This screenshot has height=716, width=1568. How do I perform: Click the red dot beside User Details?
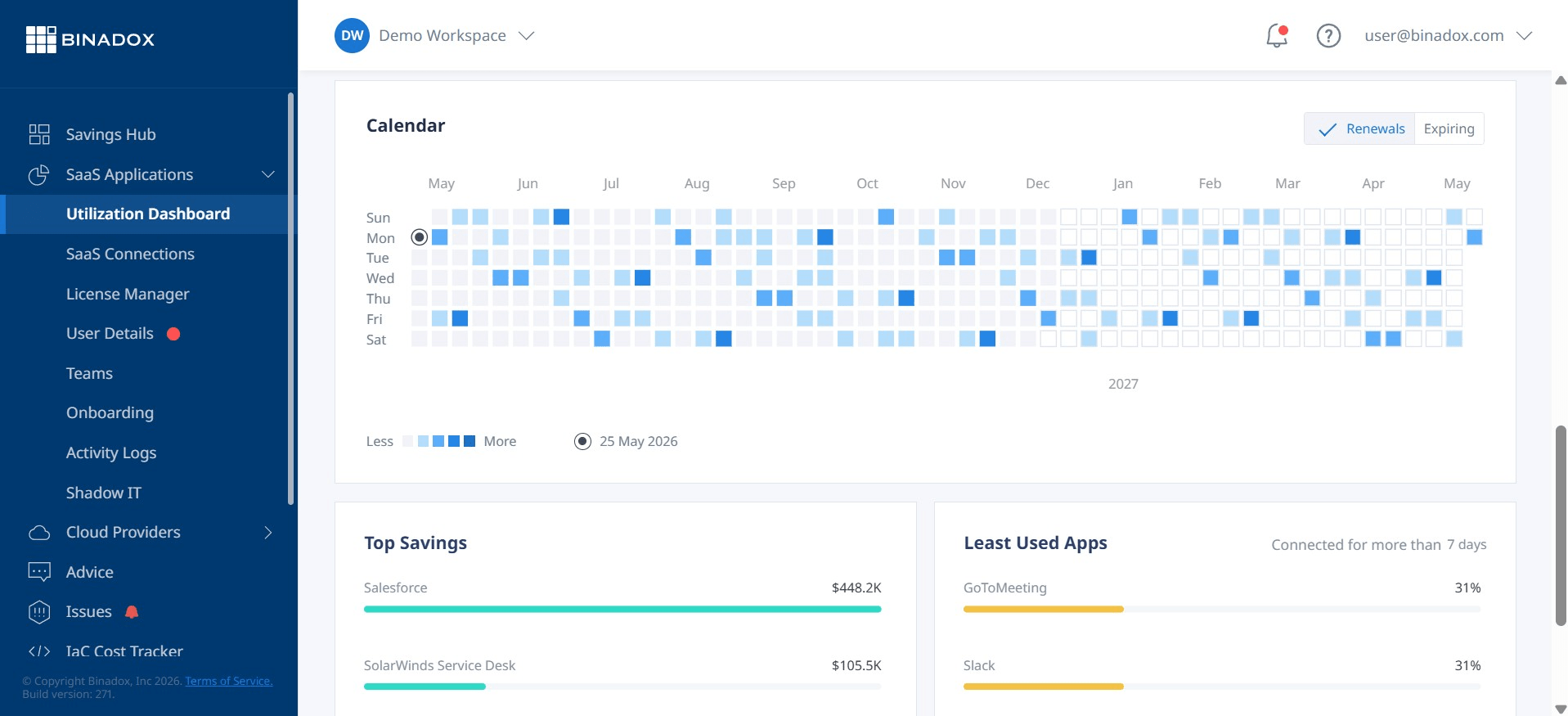point(173,334)
